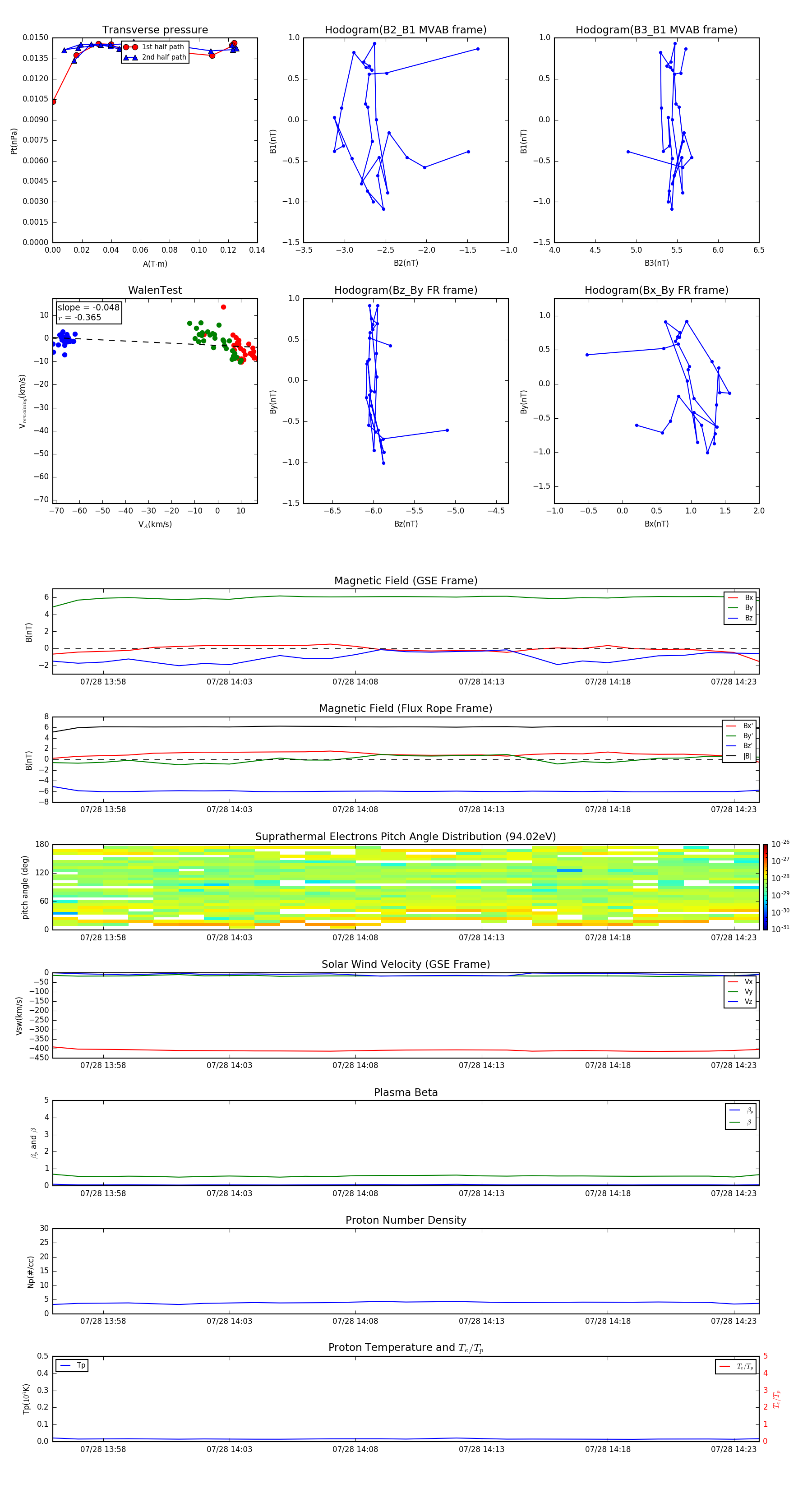The width and height of the screenshot is (812, 1489).
Task: Click the pitch angle colorbar scale
Action: pyautogui.click(x=765, y=887)
